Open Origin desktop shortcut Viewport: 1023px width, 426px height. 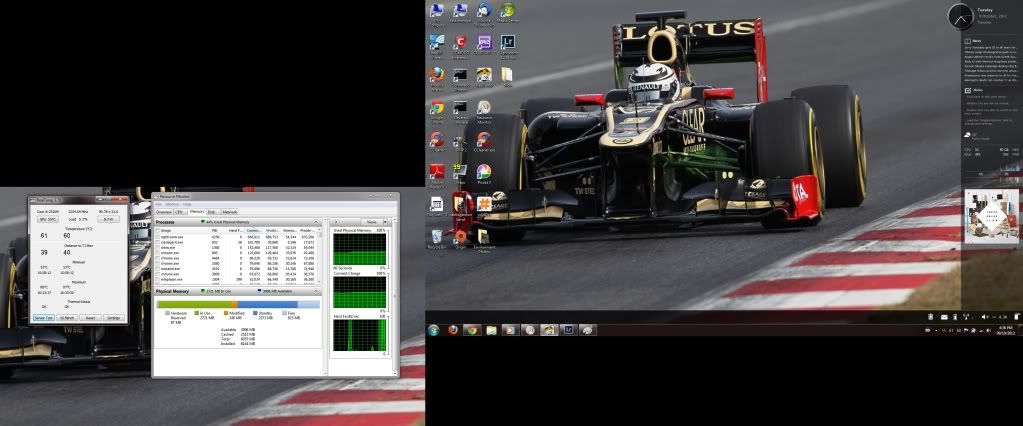(x=461, y=237)
